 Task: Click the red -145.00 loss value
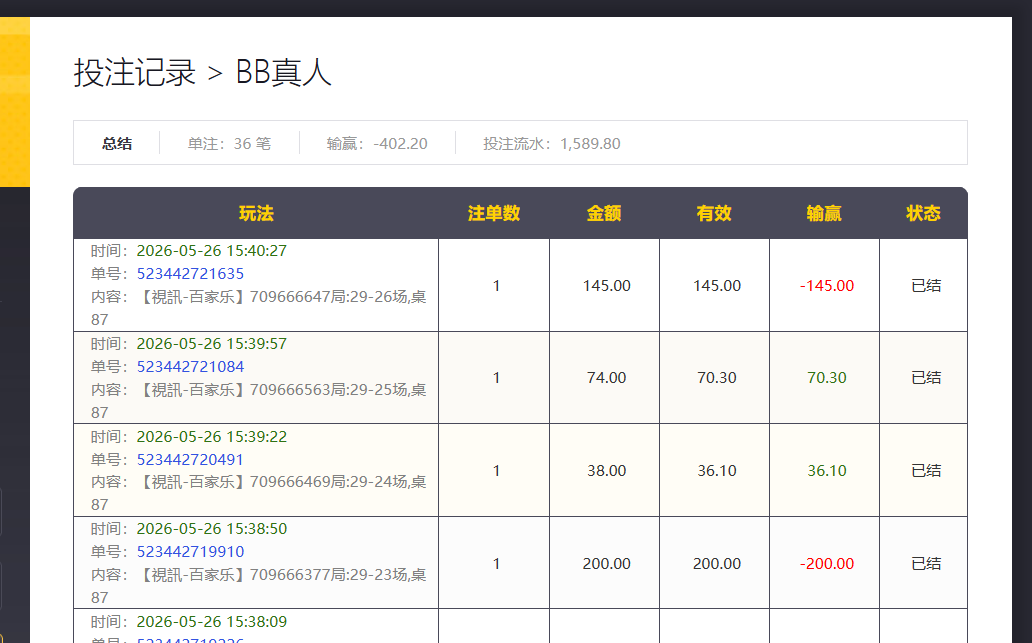coord(827,286)
